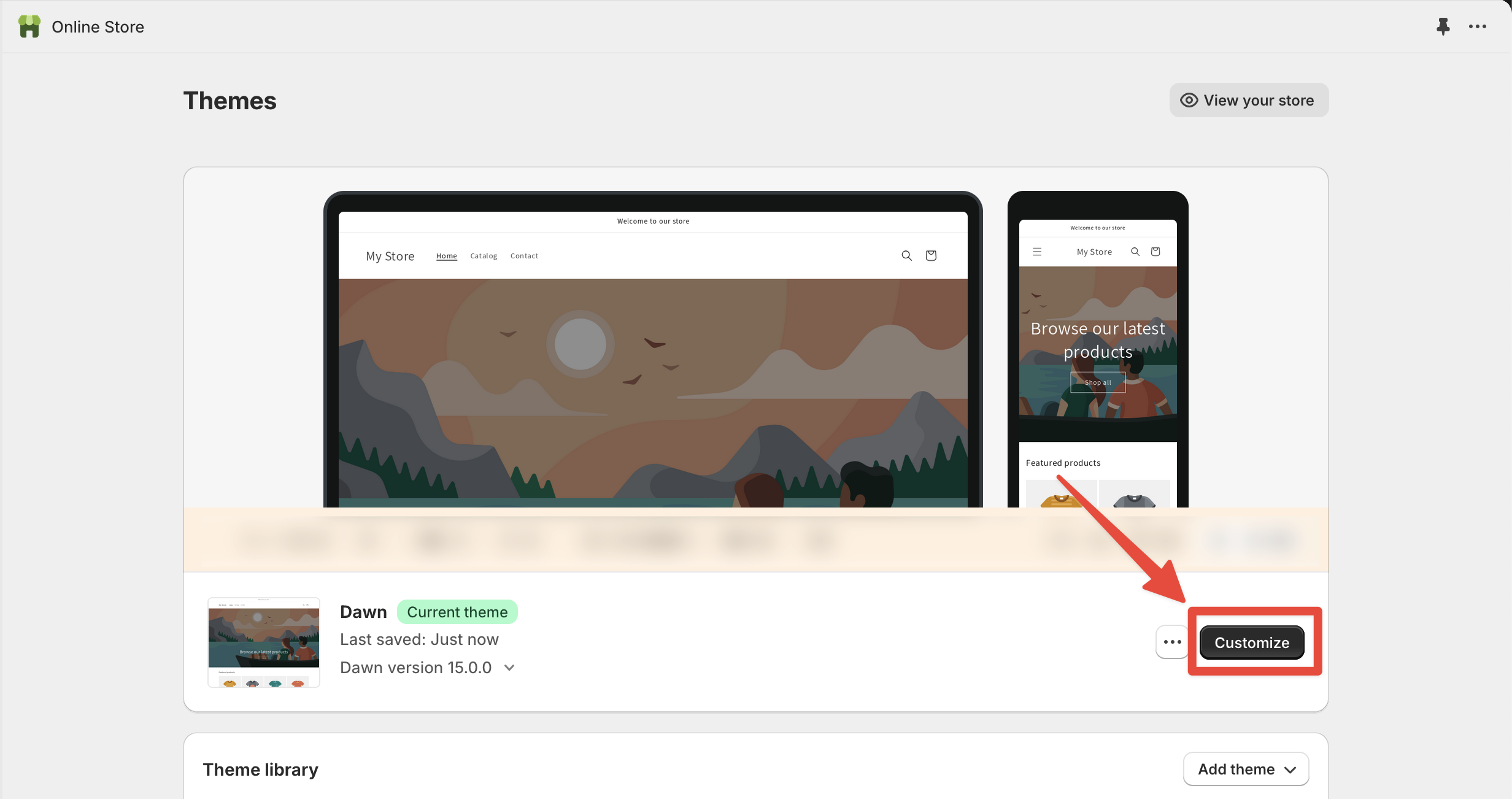The height and width of the screenshot is (799, 1512).
Task: Click the three-dots overflow menu icon top-right
Action: (1478, 26)
